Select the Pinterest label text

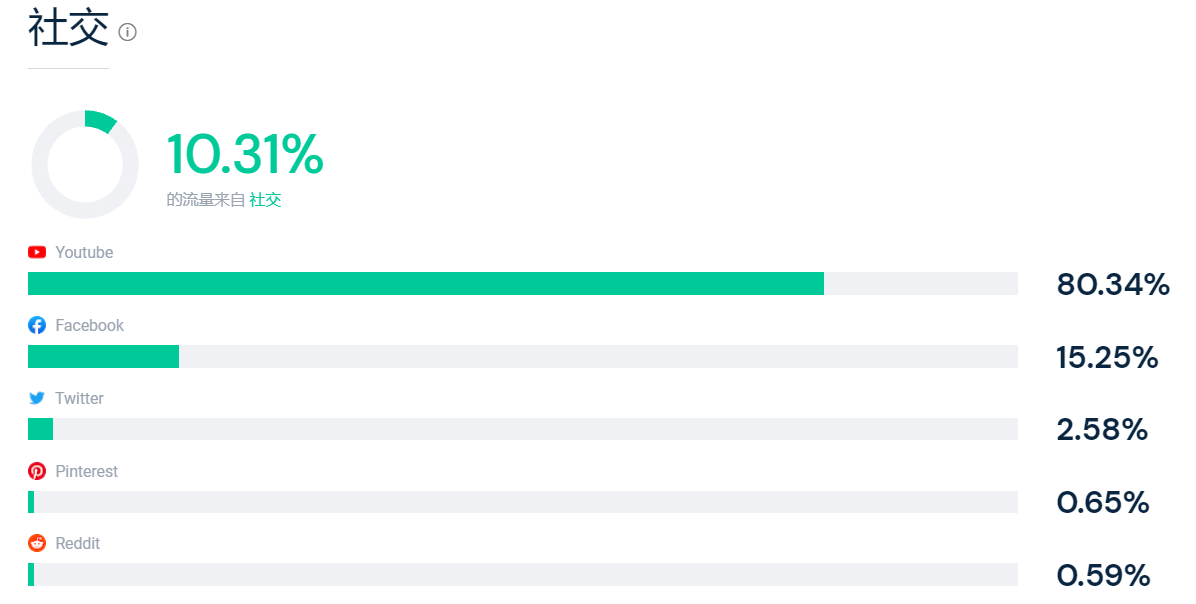(x=86, y=471)
